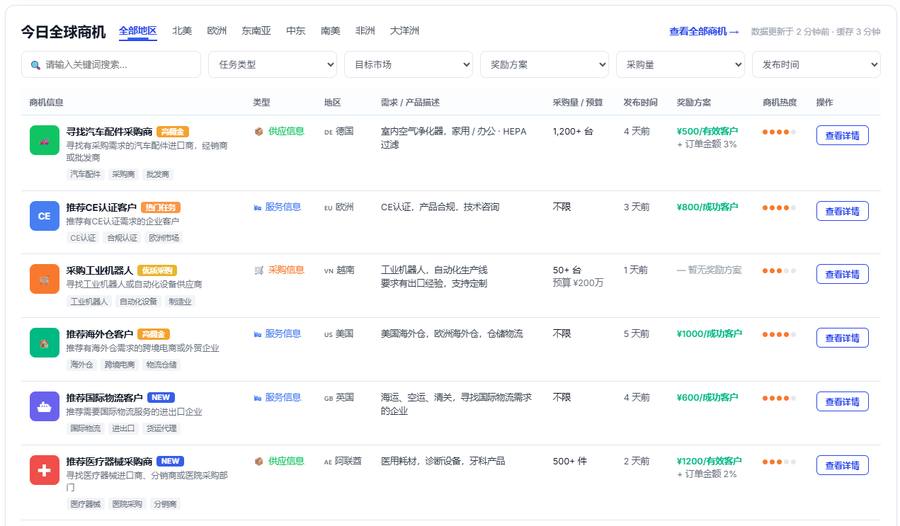Open the 奖励方案 dropdown filter
The width and height of the screenshot is (900, 526).
[545, 65]
